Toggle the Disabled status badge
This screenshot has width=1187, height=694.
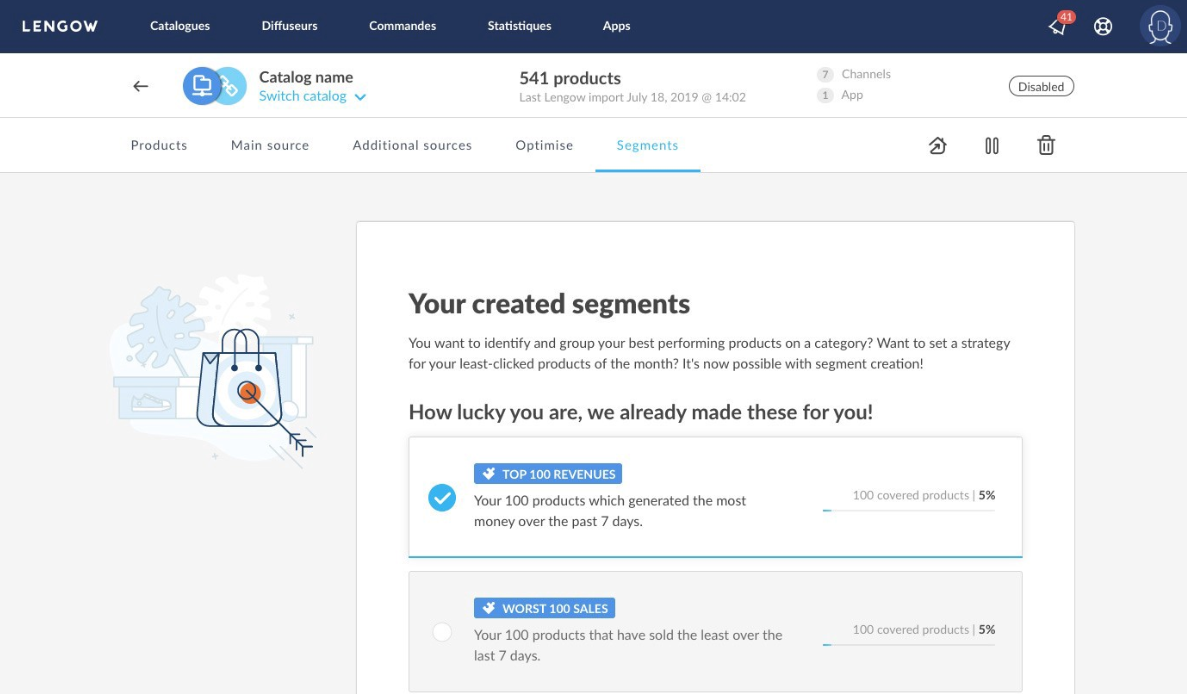pos(1041,87)
